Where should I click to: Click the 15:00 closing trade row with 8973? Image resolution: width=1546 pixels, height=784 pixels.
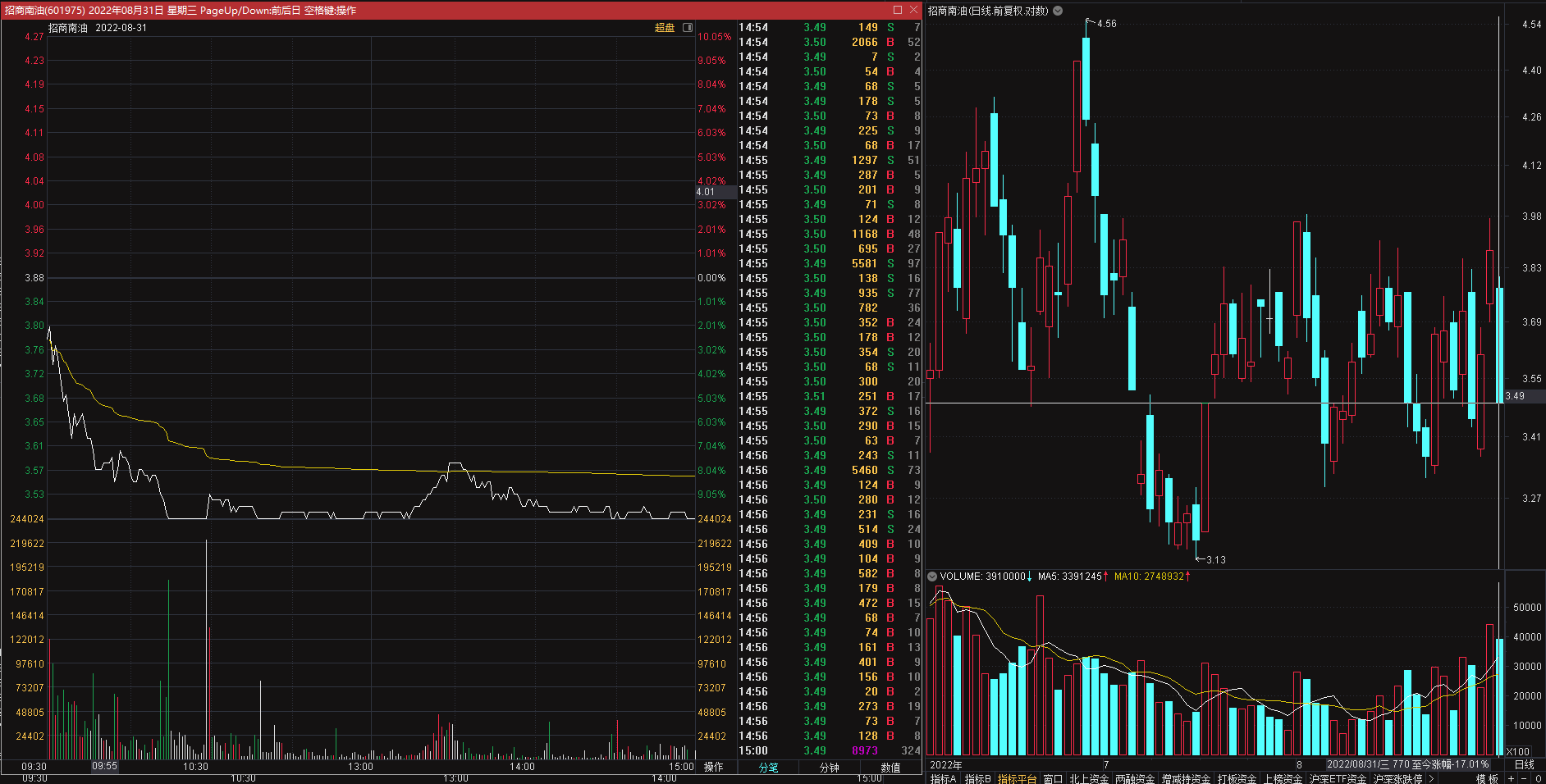(x=830, y=750)
